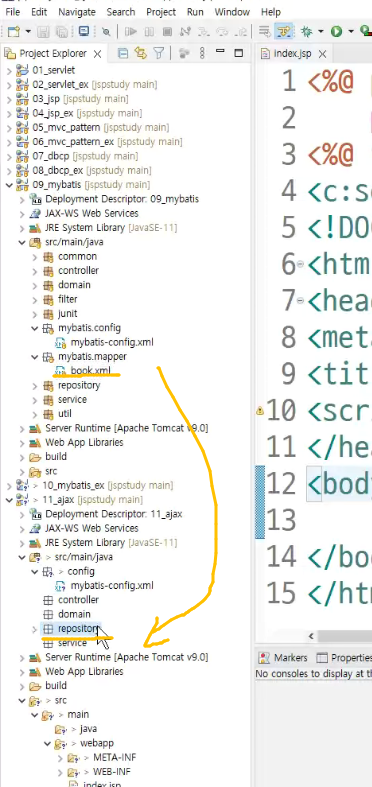Expand the common package

tap(34, 256)
